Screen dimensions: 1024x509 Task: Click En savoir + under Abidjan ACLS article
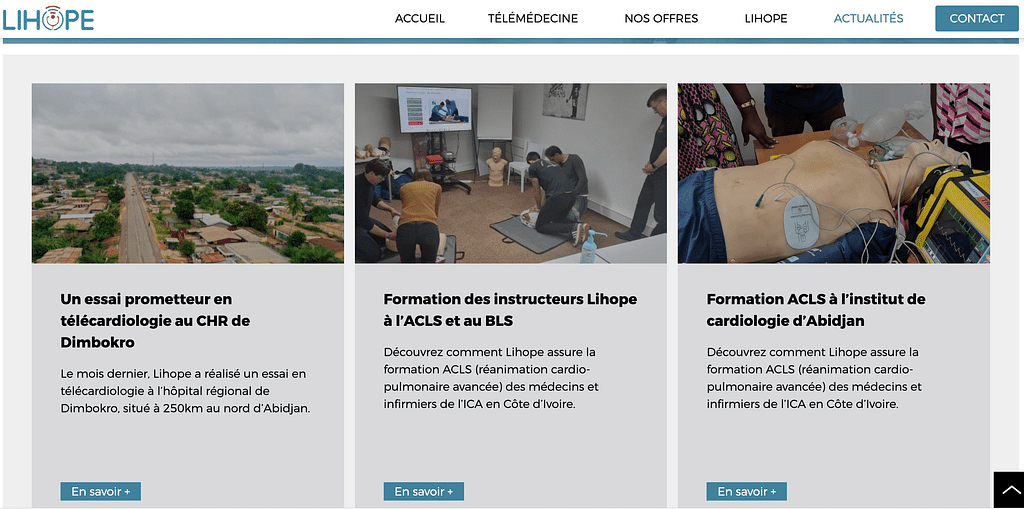coord(746,491)
